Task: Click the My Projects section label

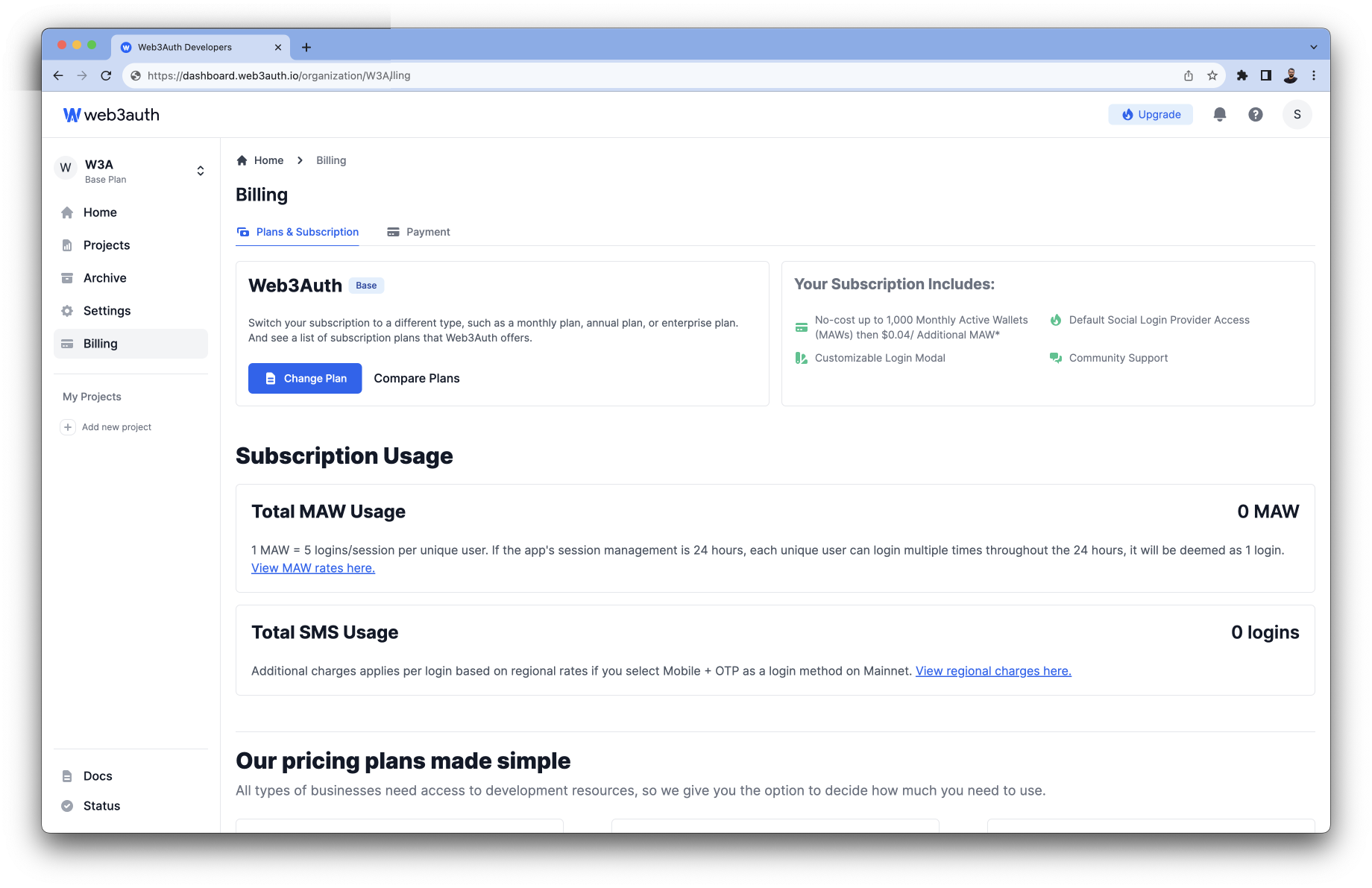Action: (x=92, y=397)
